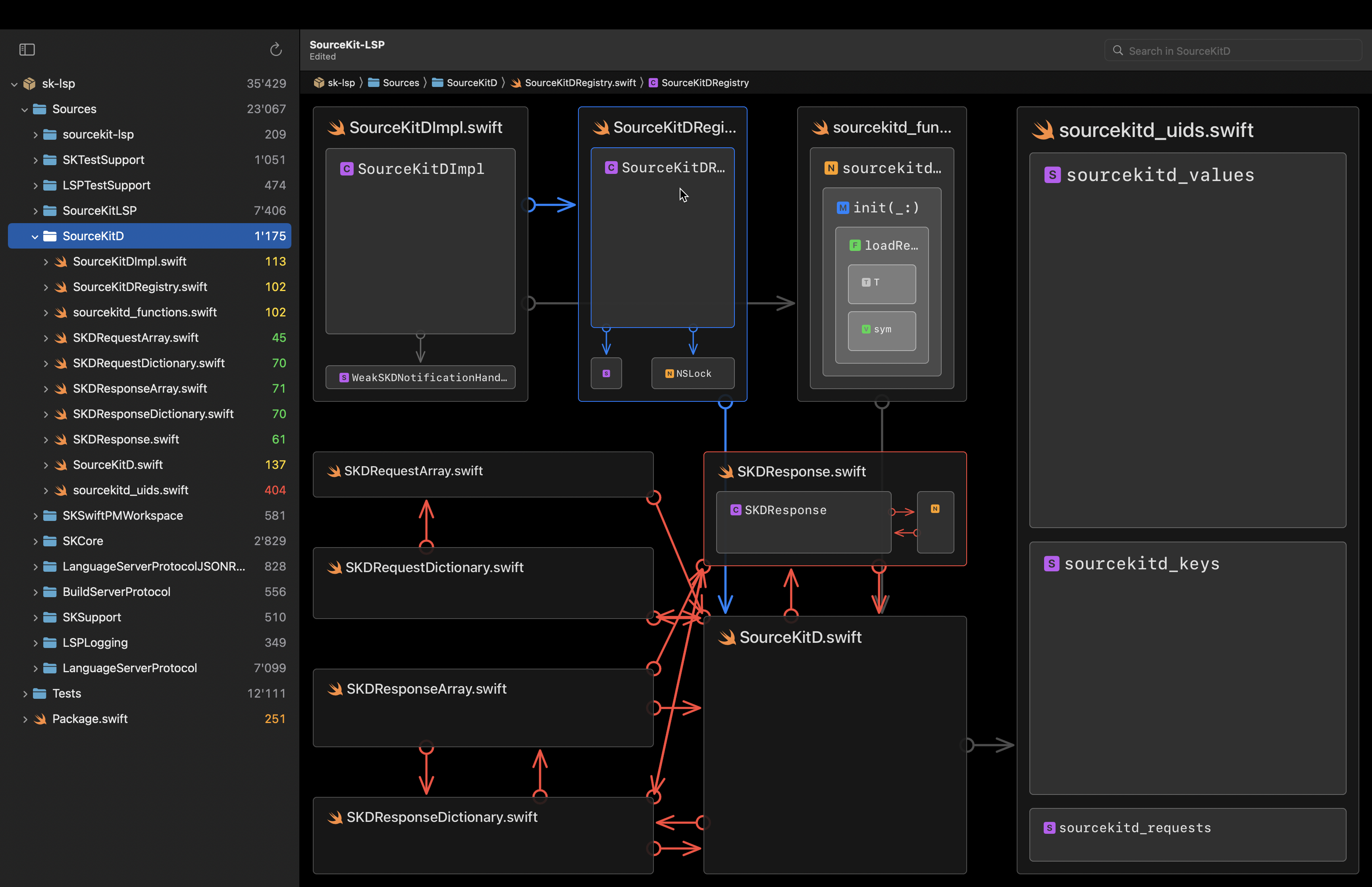This screenshot has height=887, width=1372.
Task: Select the BuildServerProtocol folder row
Action: tap(150, 592)
